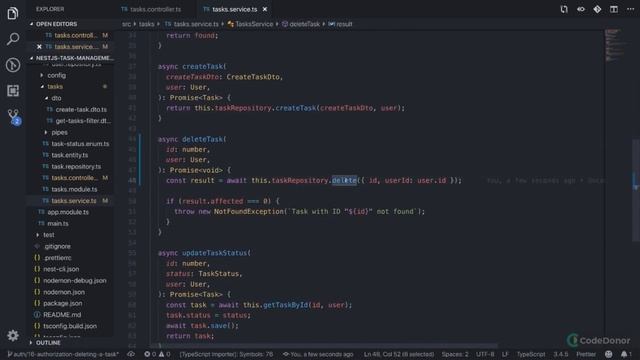Open More Actions ellipsis in editor toolbar

(630, 9)
